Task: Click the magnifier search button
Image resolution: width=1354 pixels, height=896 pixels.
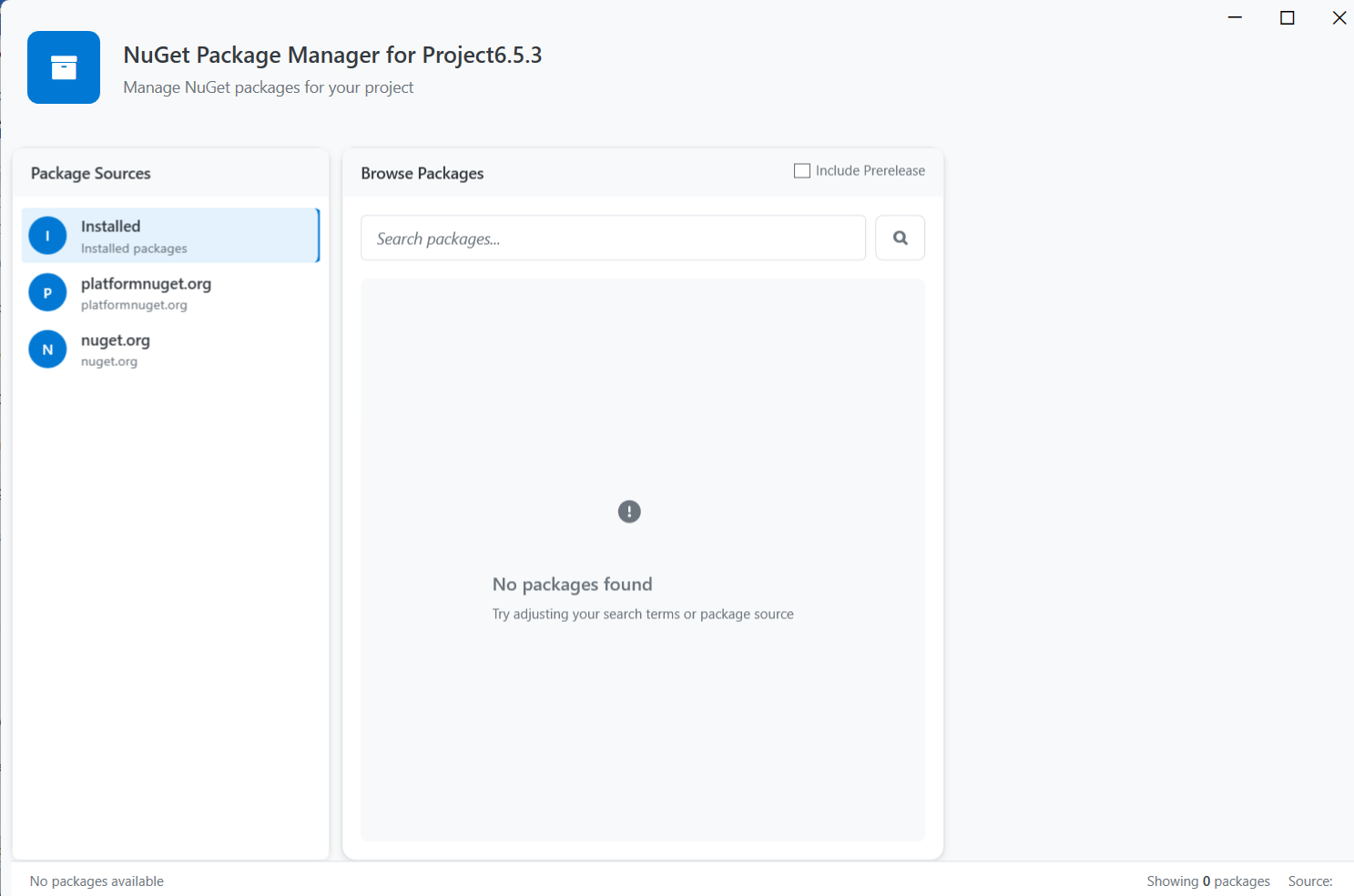Action: (x=900, y=238)
